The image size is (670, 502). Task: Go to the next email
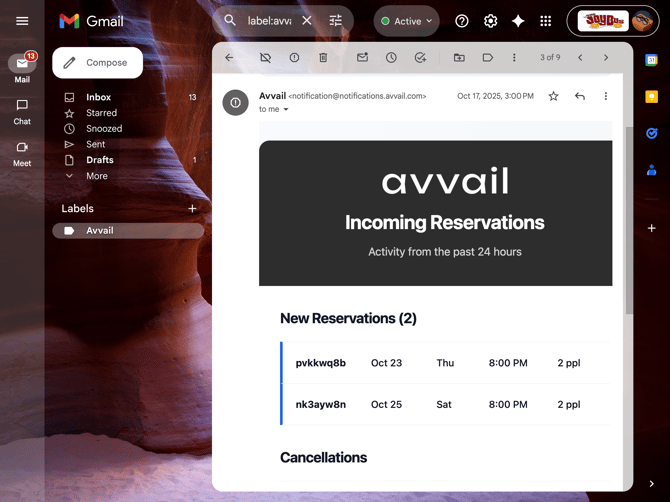(x=606, y=58)
